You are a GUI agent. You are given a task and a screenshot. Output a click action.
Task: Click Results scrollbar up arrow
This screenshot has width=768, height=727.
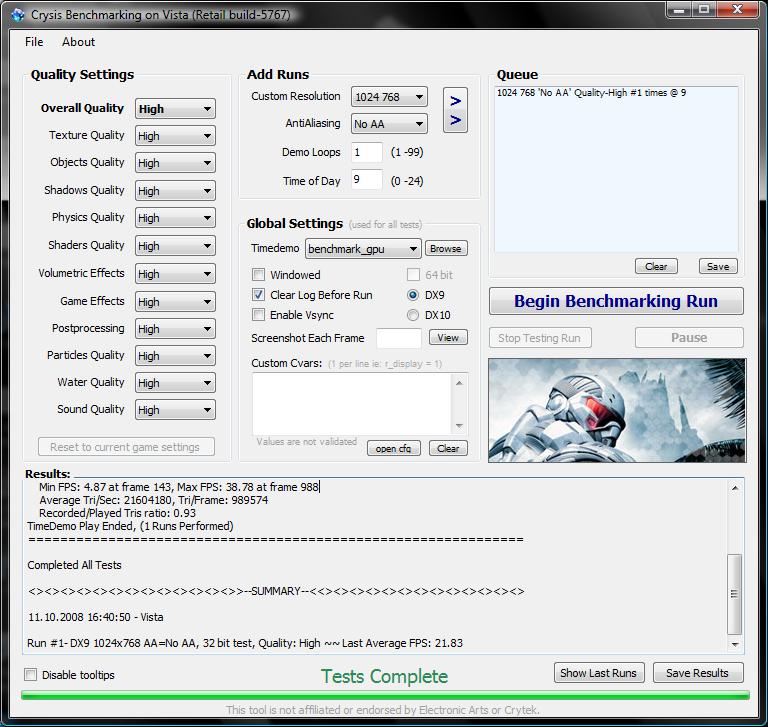pos(735,488)
